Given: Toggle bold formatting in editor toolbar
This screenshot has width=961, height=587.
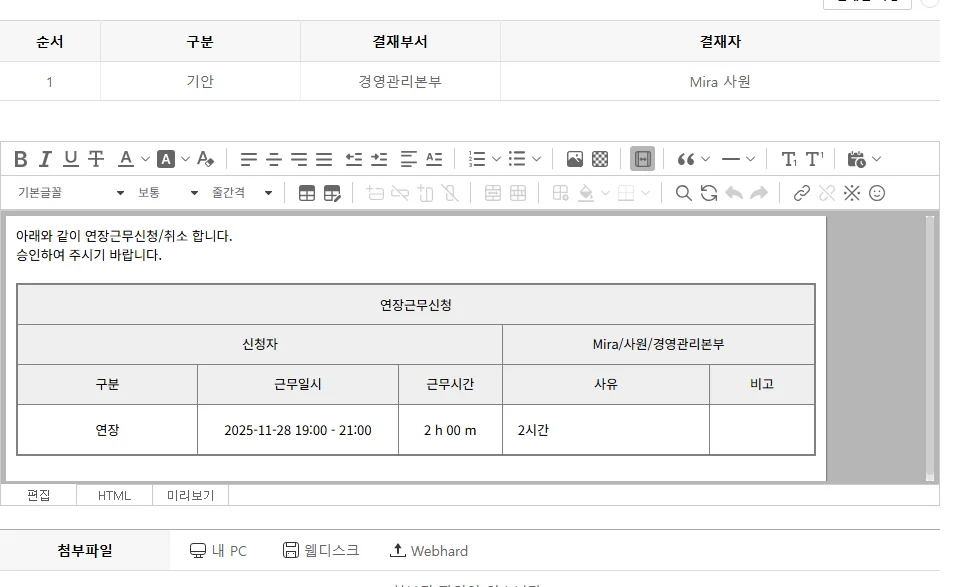Looking at the screenshot, I should click(x=20, y=159).
